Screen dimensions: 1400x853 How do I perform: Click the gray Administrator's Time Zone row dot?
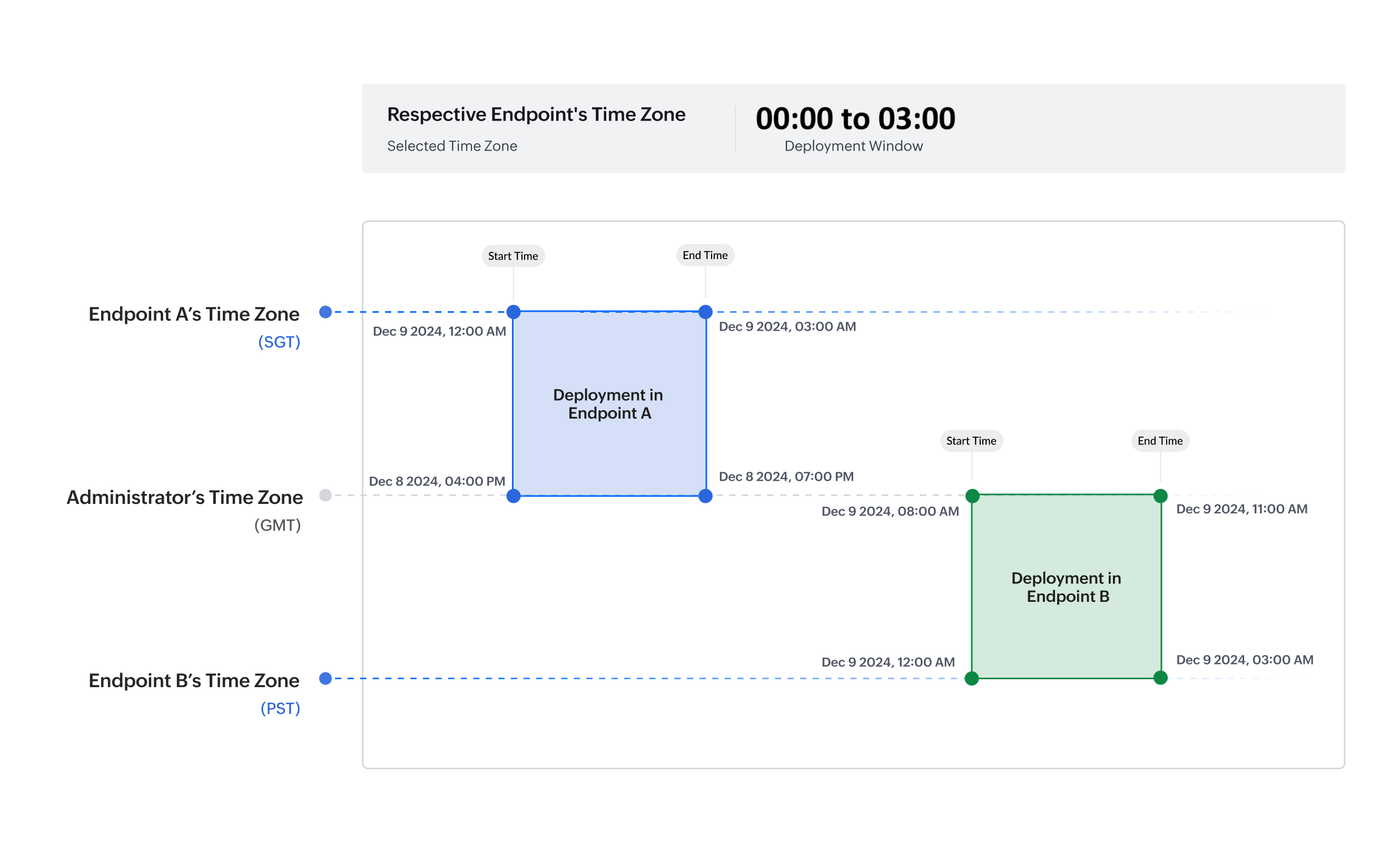tap(326, 495)
